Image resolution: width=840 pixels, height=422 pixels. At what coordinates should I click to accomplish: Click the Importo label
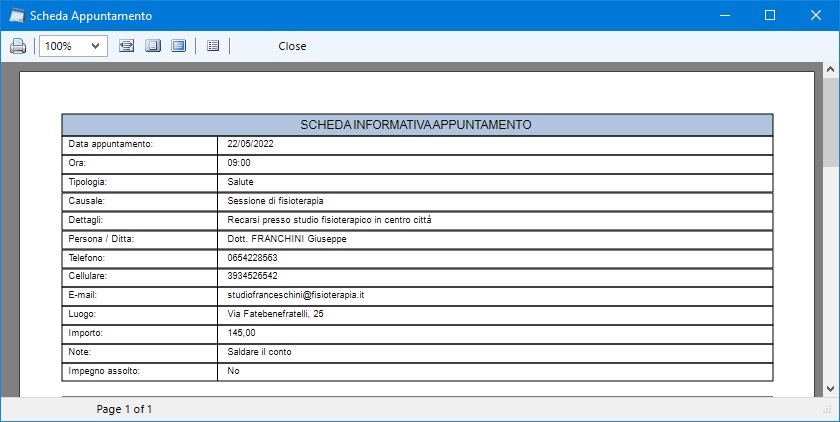click(85, 333)
